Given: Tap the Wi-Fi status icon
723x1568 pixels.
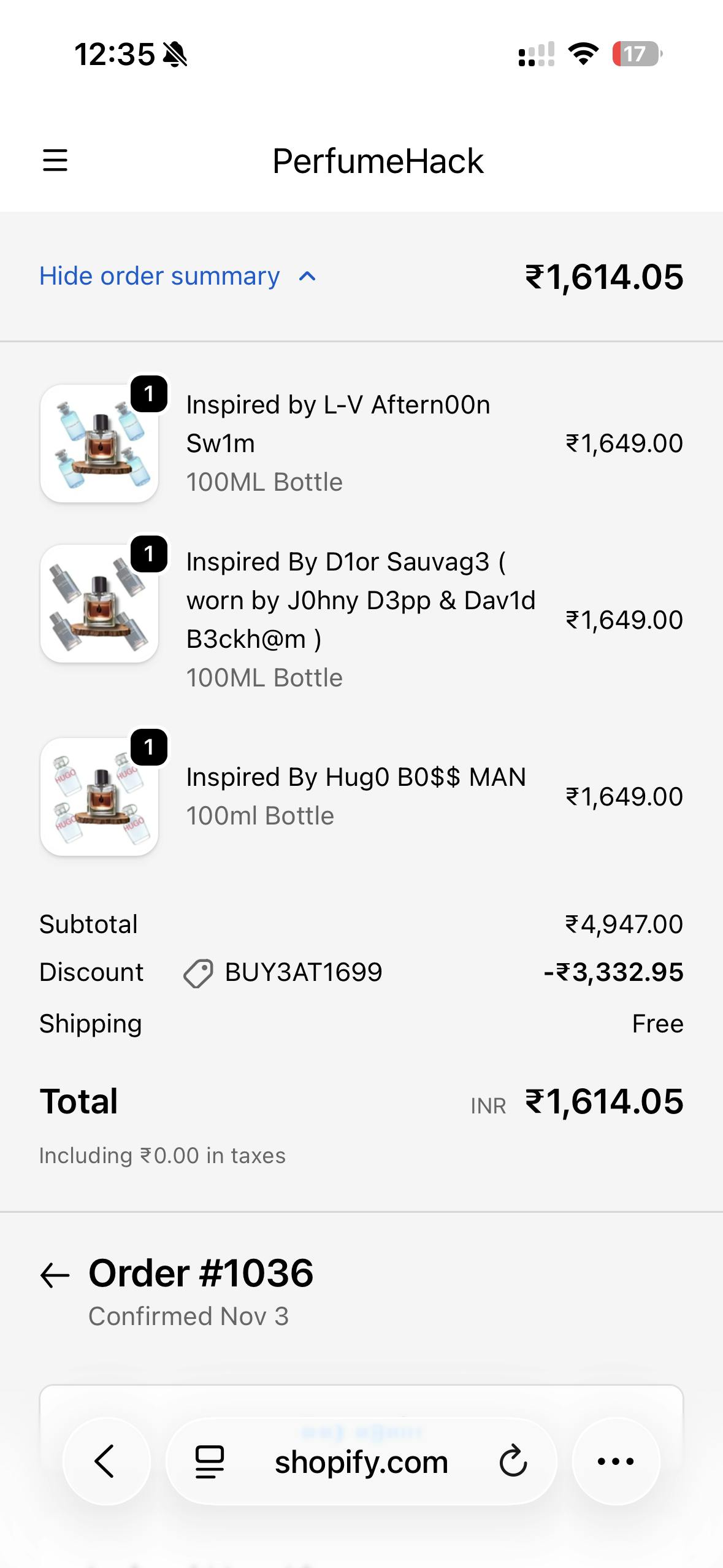Looking at the screenshot, I should pos(583,54).
